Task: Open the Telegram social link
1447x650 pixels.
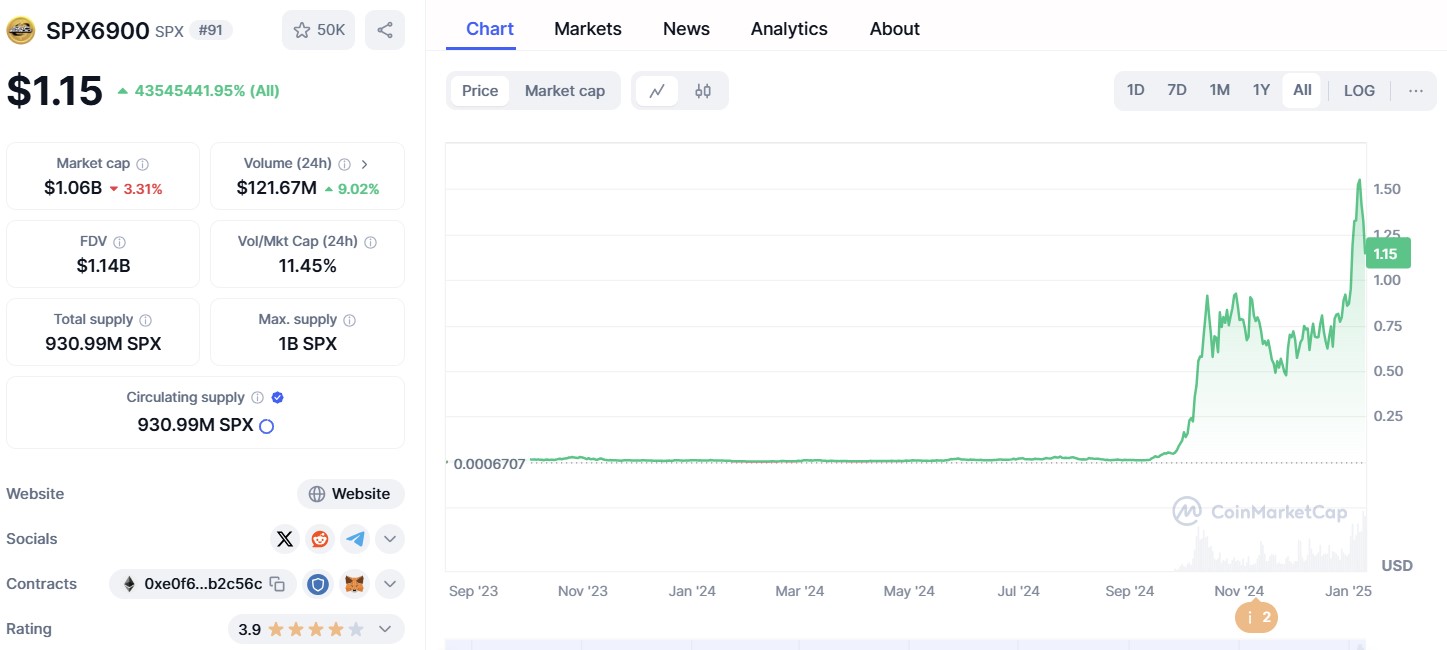Action: click(355, 539)
